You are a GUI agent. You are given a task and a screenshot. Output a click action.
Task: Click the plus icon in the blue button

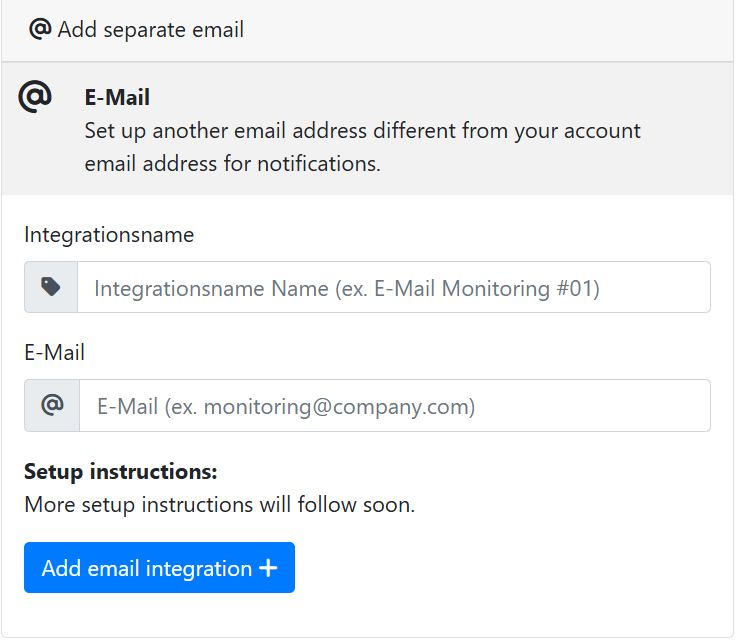[268, 568]
